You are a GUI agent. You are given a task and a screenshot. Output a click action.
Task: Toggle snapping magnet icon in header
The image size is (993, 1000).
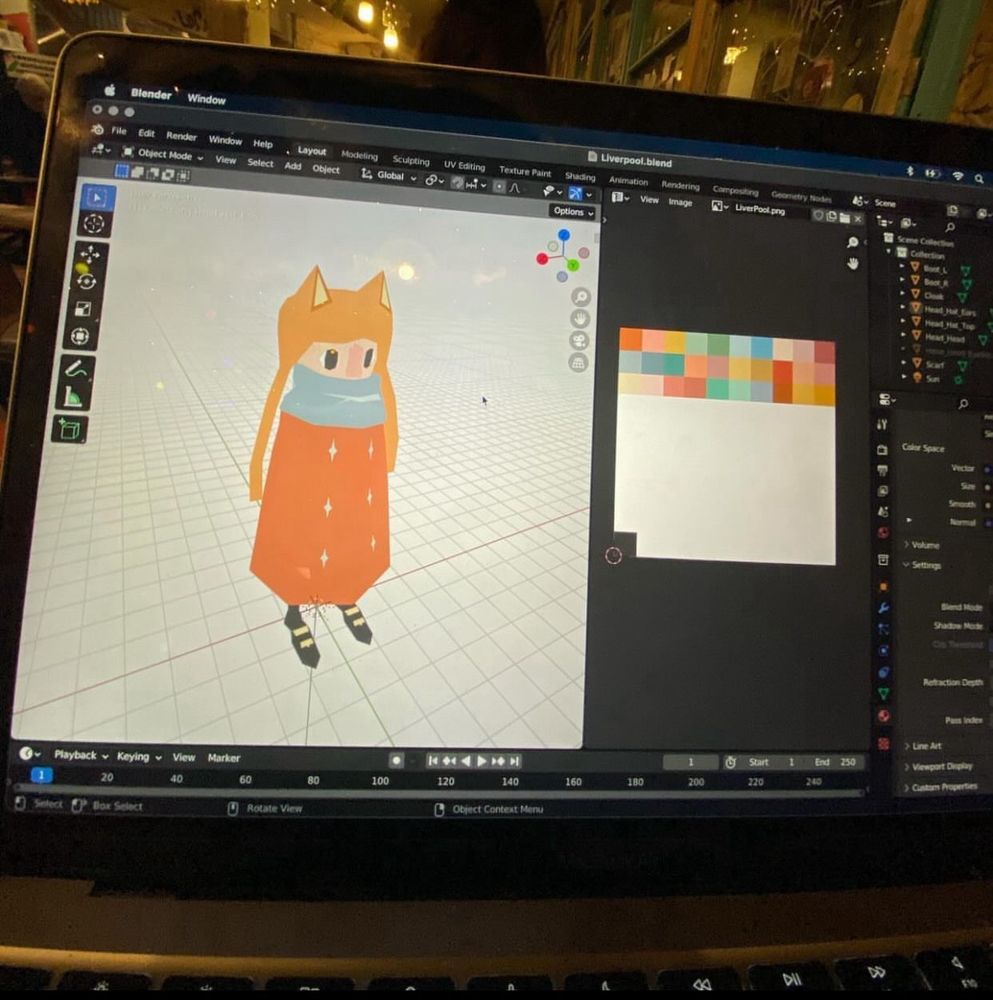click(457, 183)
